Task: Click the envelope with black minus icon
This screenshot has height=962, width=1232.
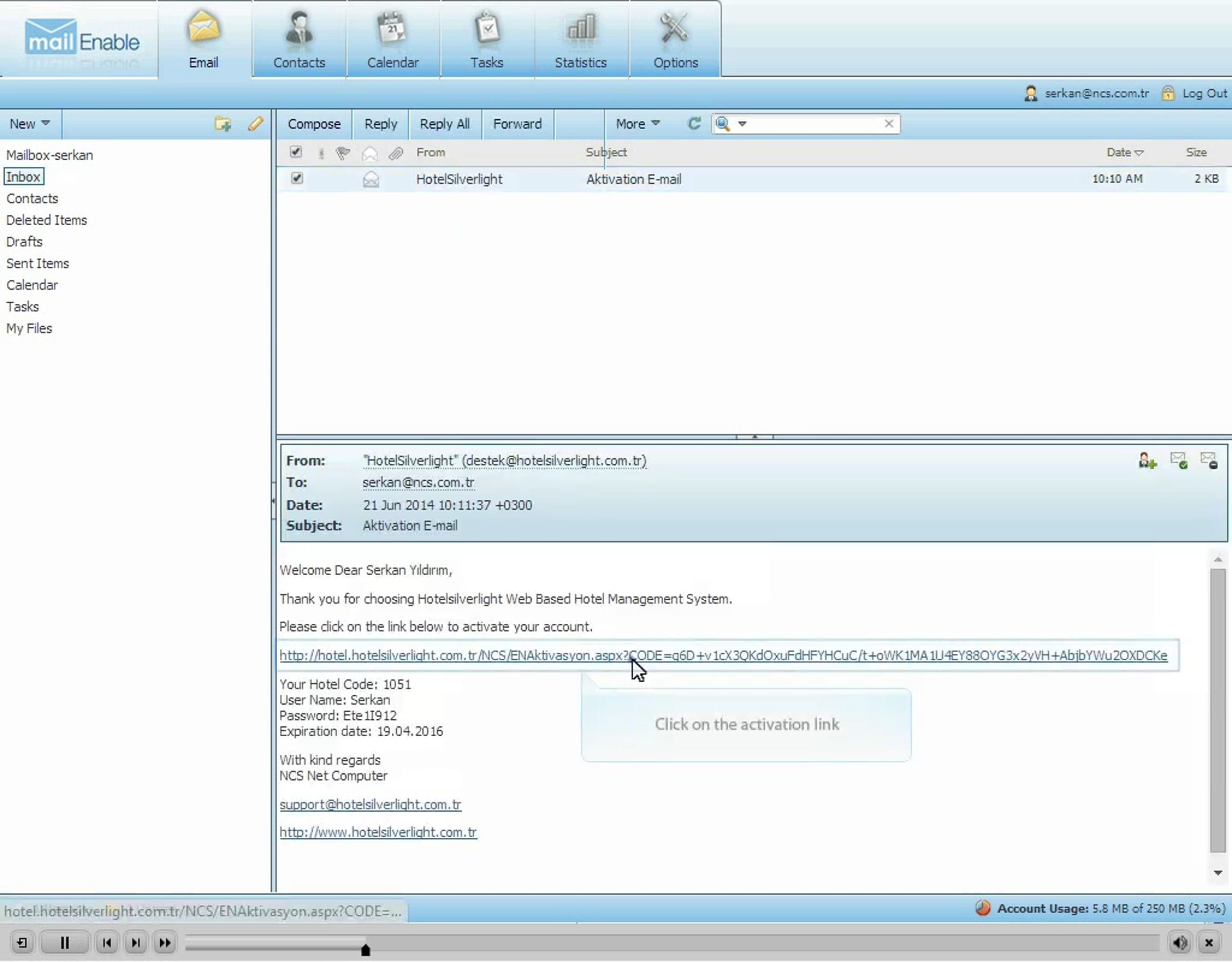Action: (1209, 461)
